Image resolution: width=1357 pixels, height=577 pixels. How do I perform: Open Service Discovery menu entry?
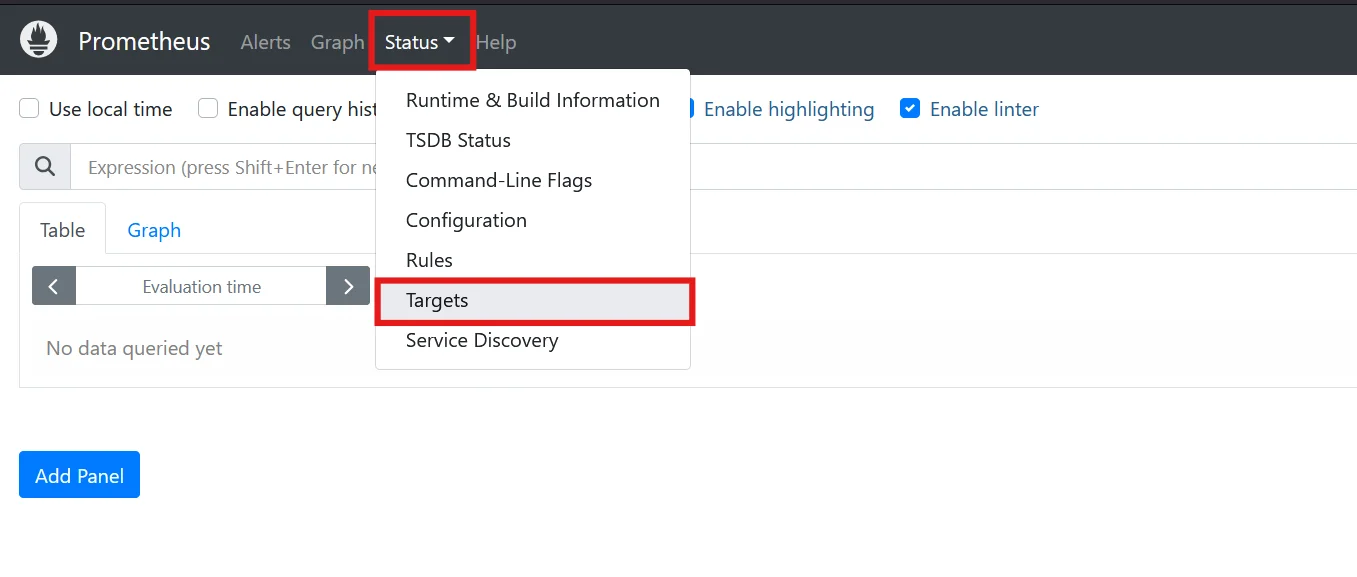(x=533, y=340)
